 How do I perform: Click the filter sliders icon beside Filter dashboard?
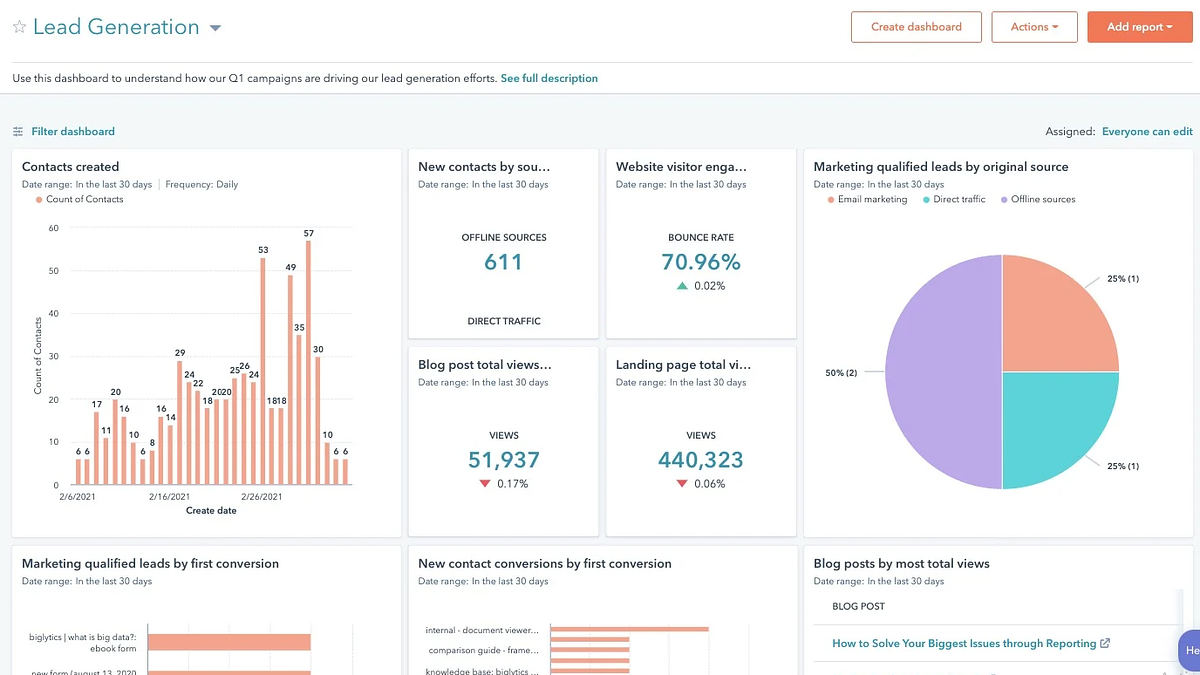(x=18, y=132)
